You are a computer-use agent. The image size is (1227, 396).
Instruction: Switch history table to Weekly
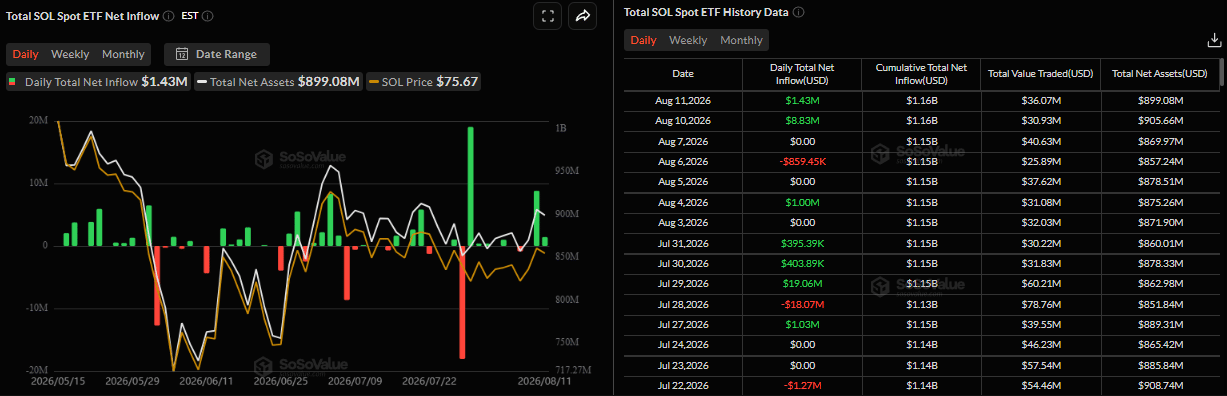(688, 40)
